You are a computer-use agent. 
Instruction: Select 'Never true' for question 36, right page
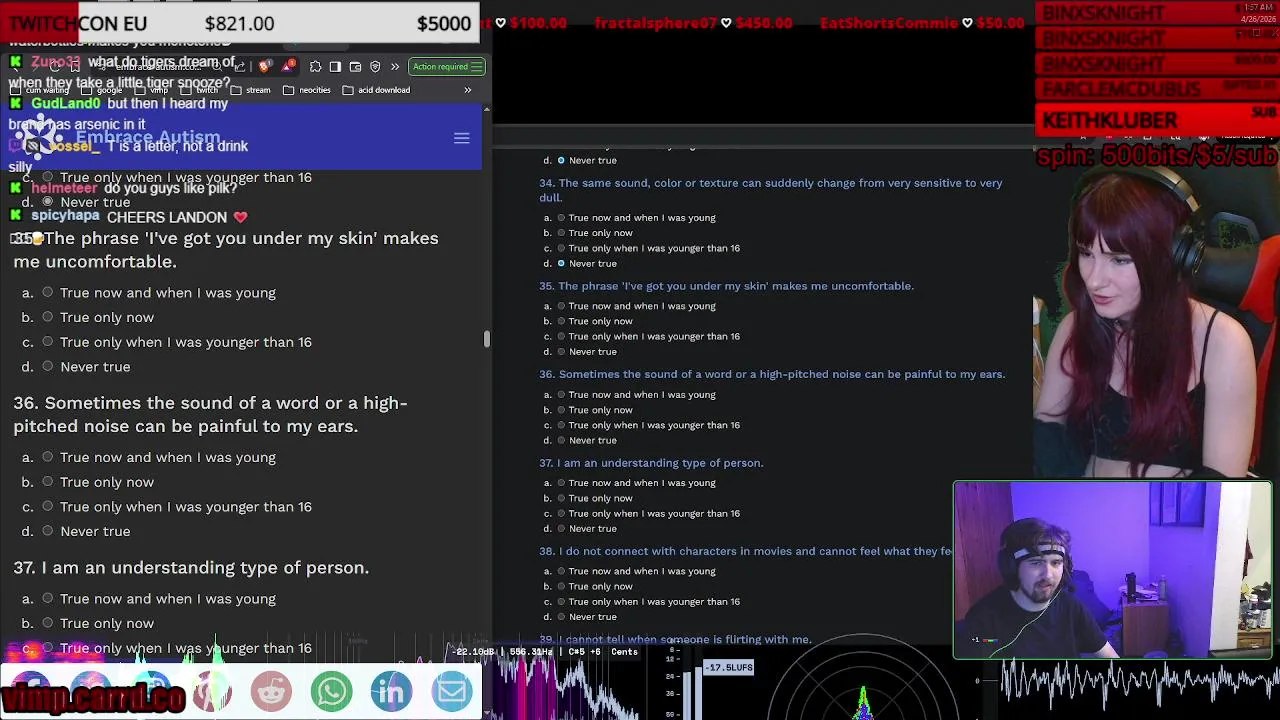point(561,440)
